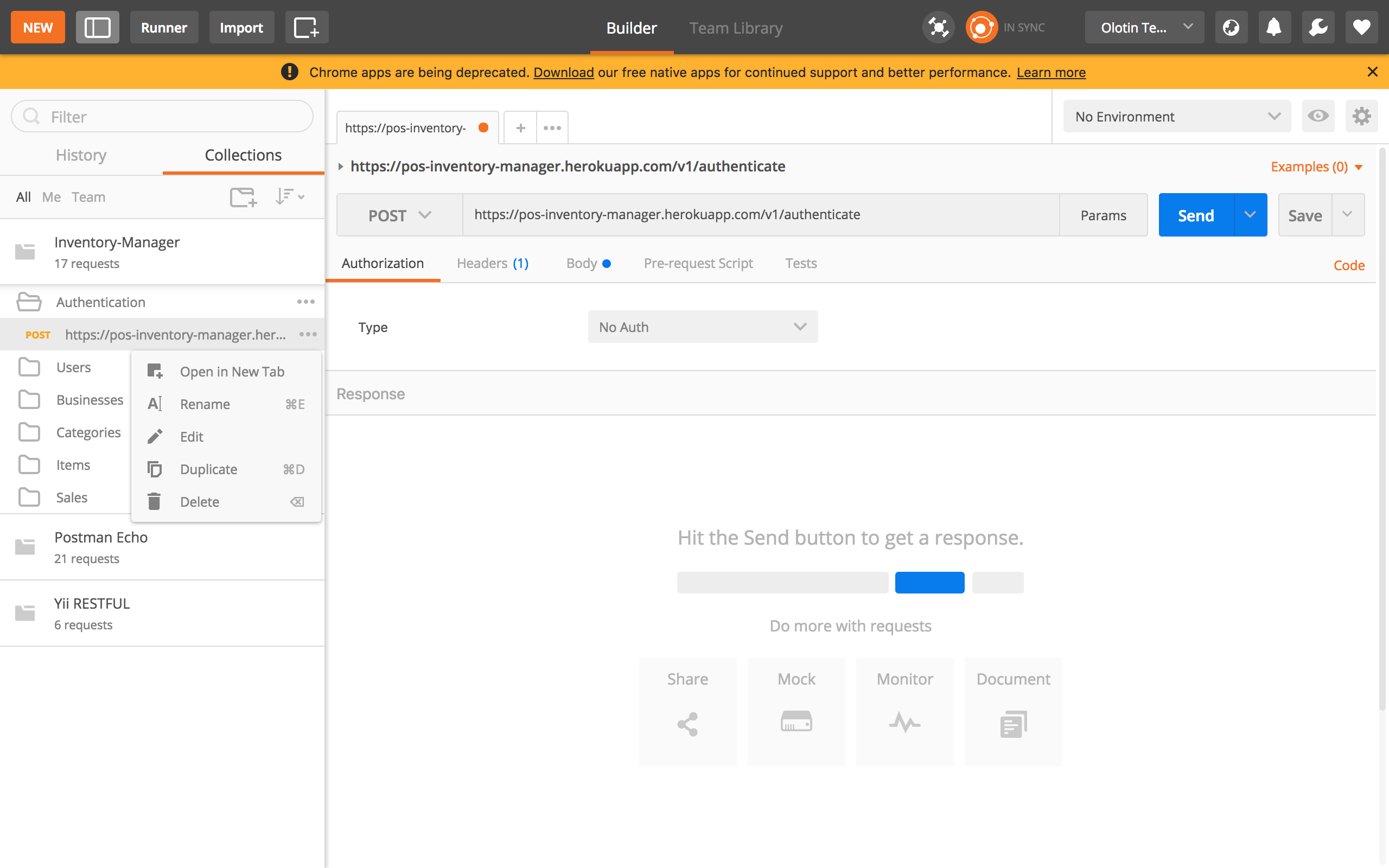This screenshot has height=868, width=1389.
Task: Choose Delete in the context menu
Action: pos(226,502)
